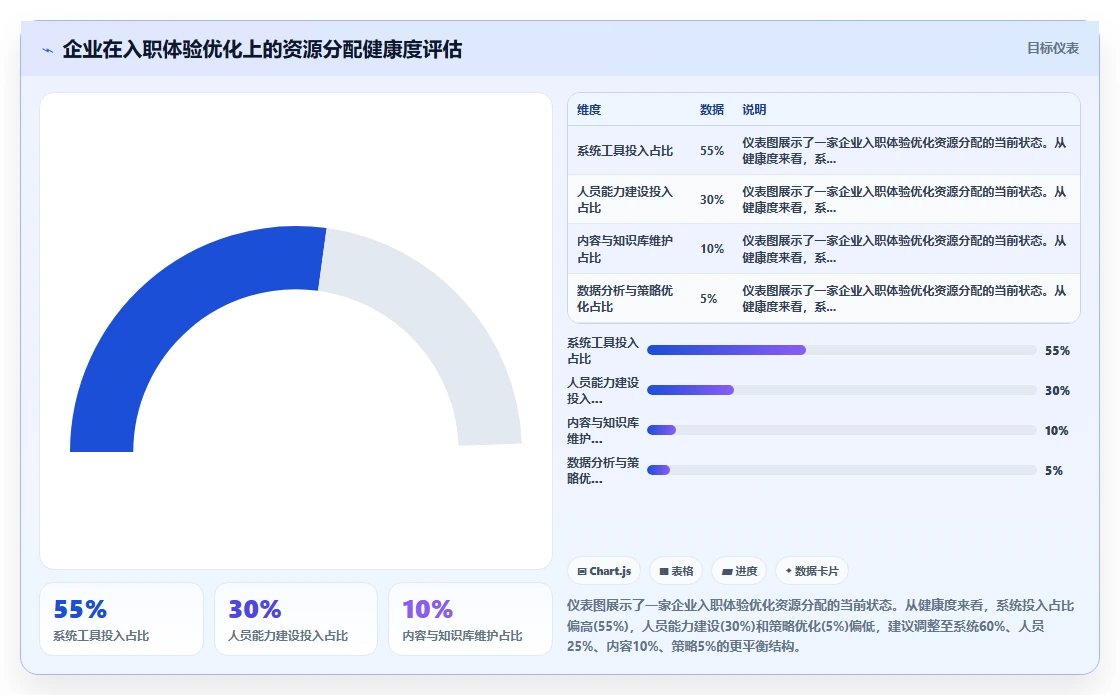The width and height of the screenshot is (1120, 695).
Task: Click the 30% value in the table
Action: click(x=711, y=199)
